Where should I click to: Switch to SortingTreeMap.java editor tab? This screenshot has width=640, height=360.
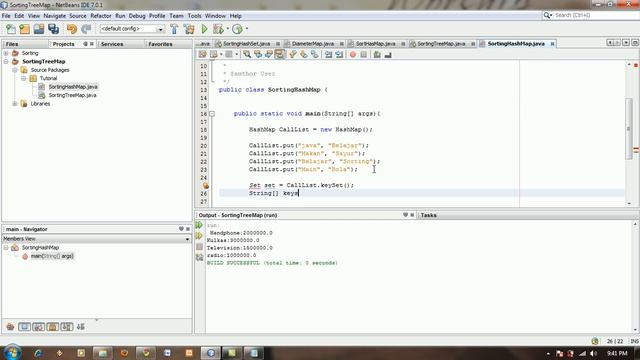(x=441, y=44)
